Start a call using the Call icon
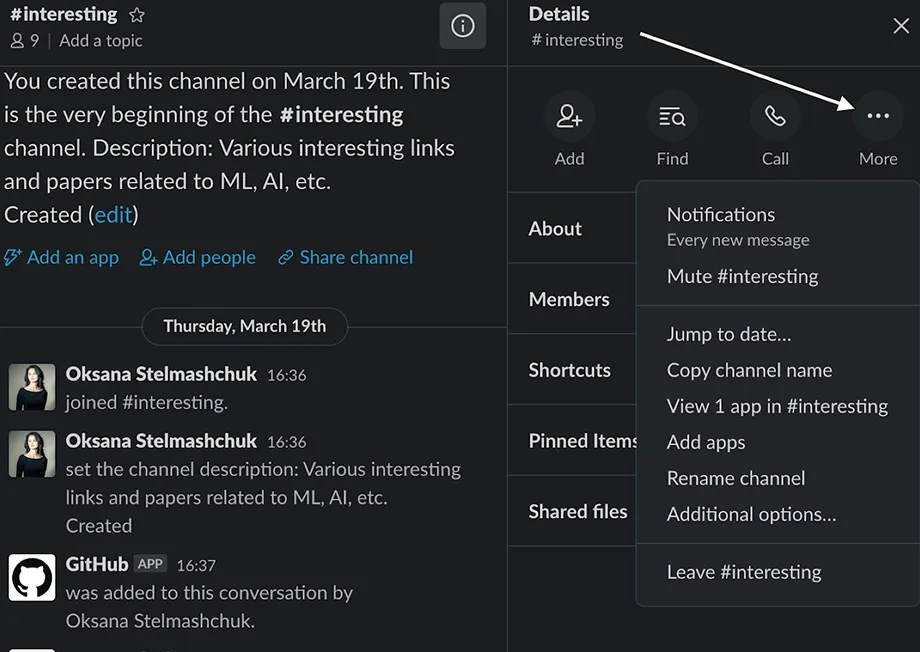This screenshot has height=652, width=920. click(x=775, y=116)
